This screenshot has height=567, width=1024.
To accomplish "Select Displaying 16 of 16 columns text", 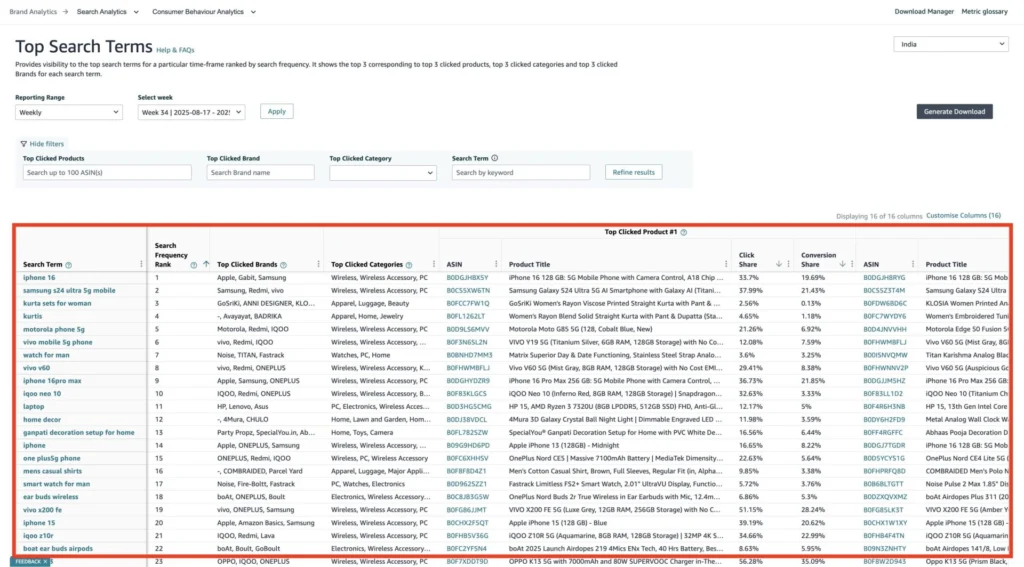I will [x=879, y=216].
